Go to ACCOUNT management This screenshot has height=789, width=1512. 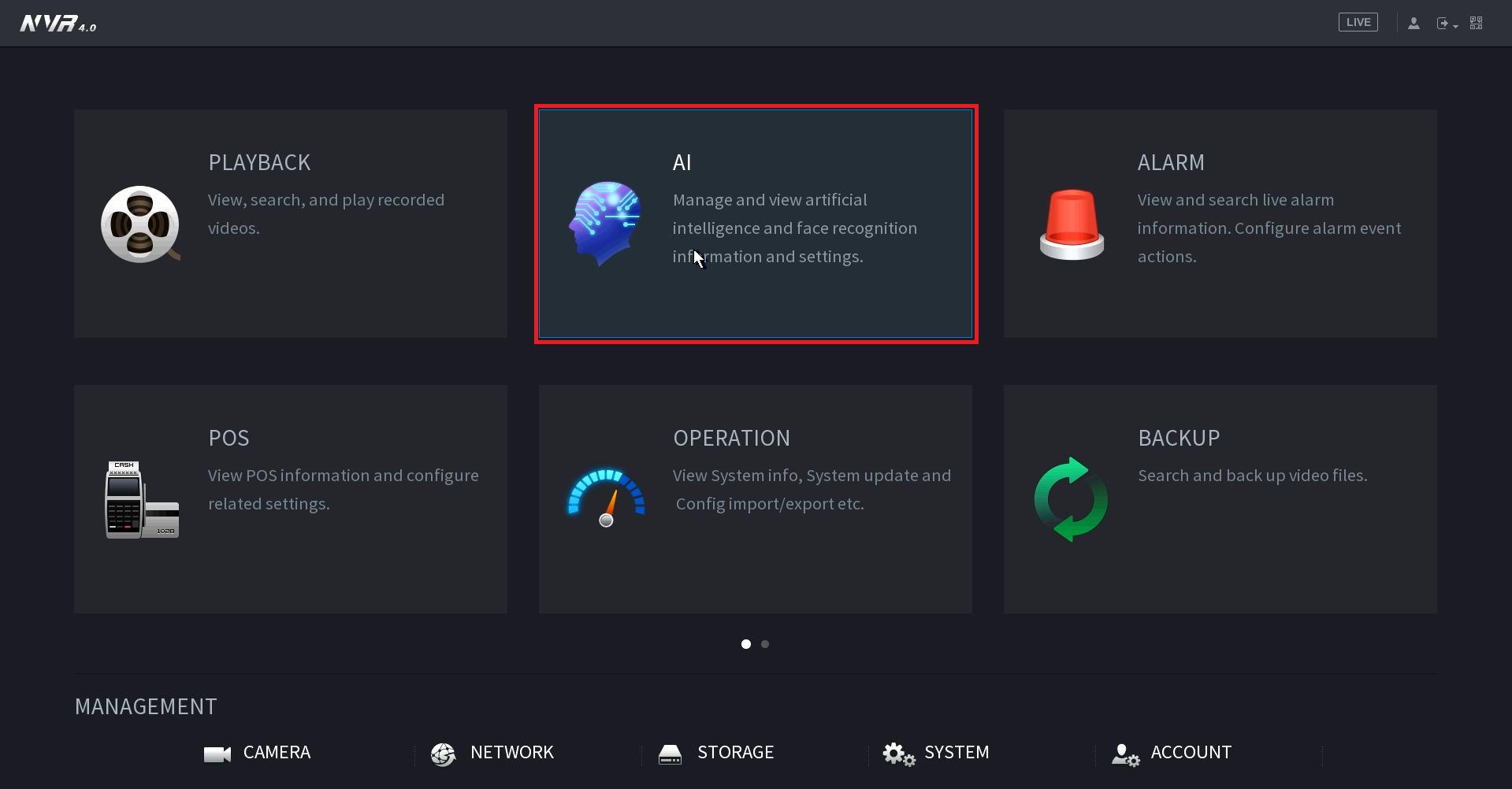1191,752
